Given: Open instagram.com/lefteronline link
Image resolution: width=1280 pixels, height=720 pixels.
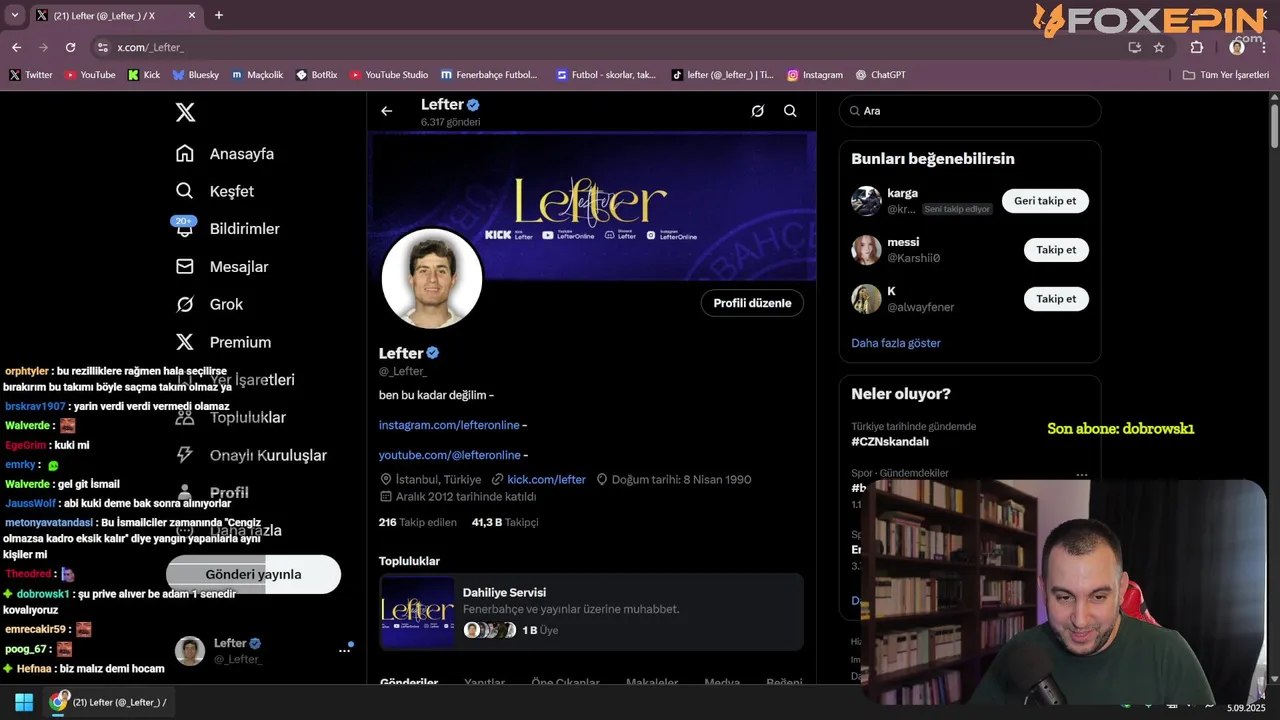Looking at the screenshot, I should 449,425.
